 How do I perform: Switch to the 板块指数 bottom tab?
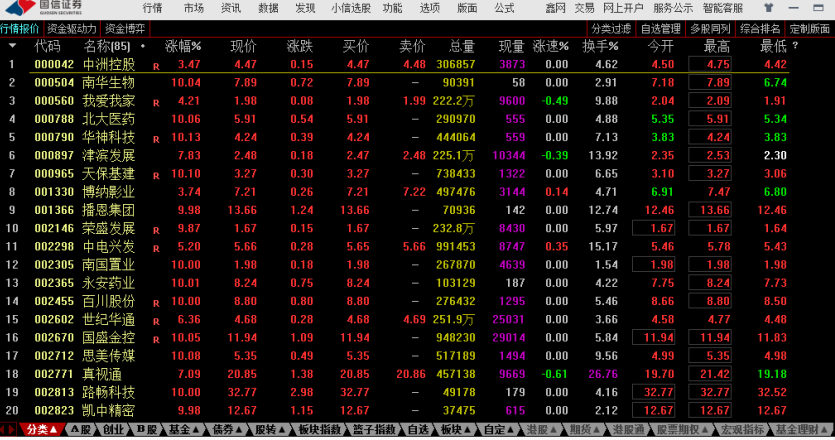319,429
